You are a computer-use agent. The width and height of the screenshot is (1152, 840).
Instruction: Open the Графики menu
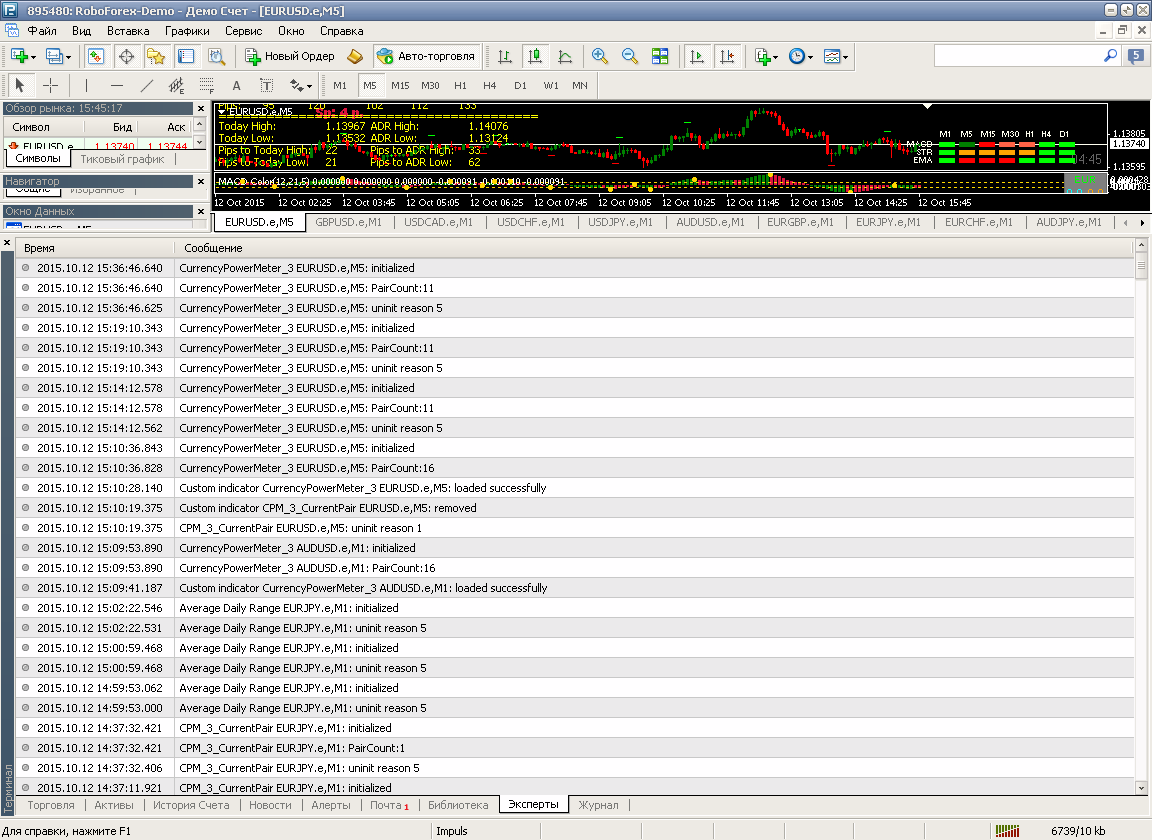click(x=187, y=31)
